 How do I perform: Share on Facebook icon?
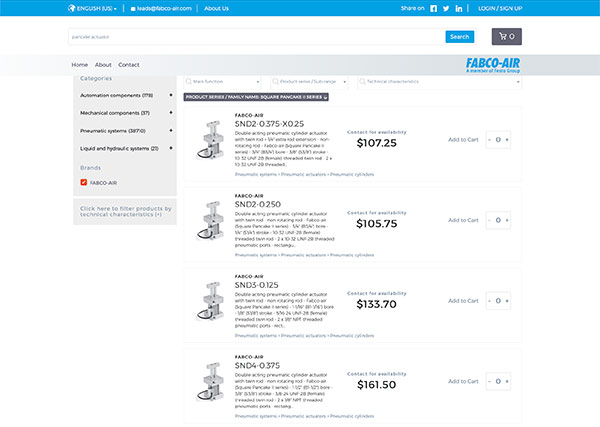[x=433, y=8]
